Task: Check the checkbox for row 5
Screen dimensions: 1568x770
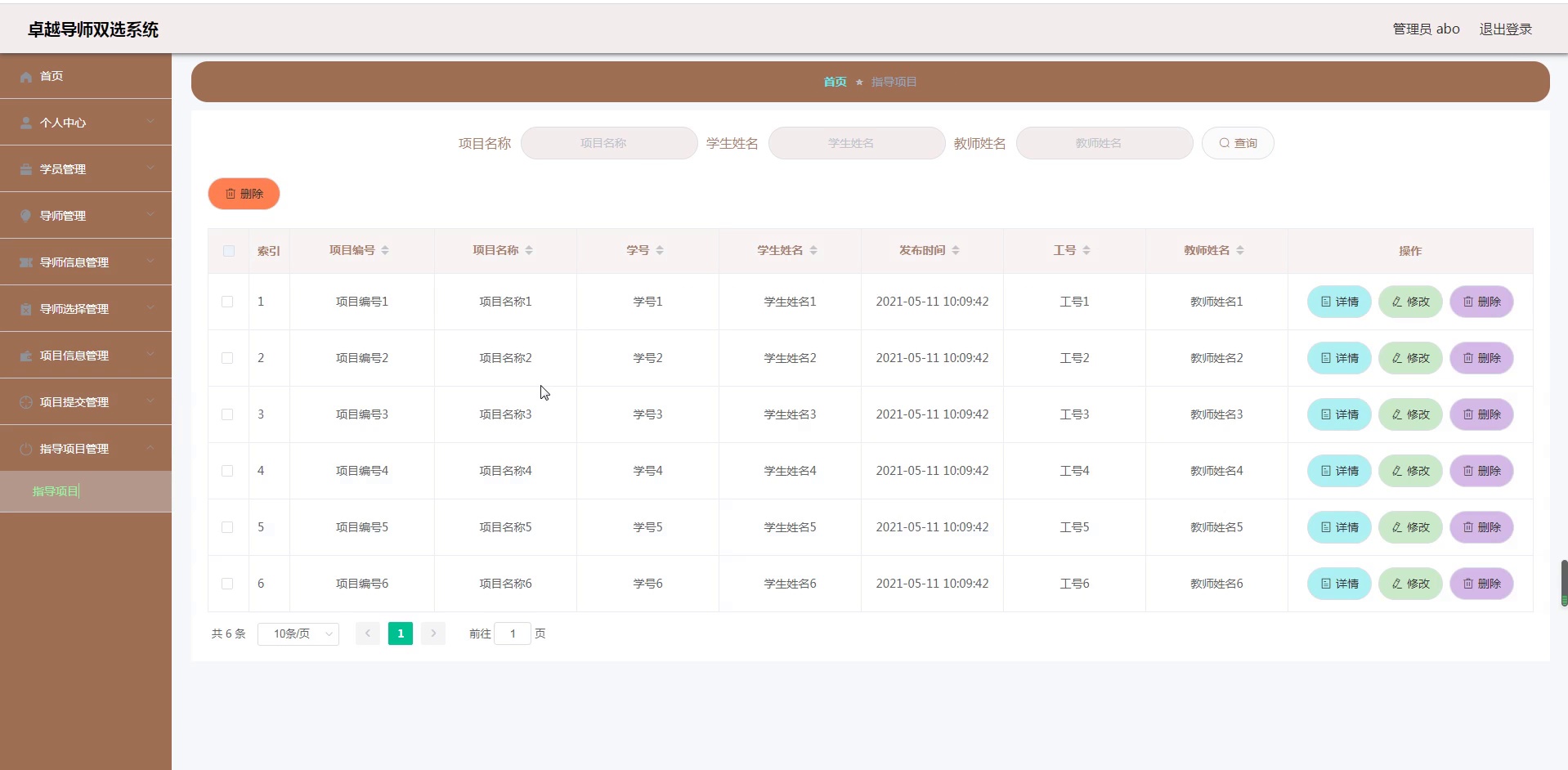Action: tap(227, 527)
